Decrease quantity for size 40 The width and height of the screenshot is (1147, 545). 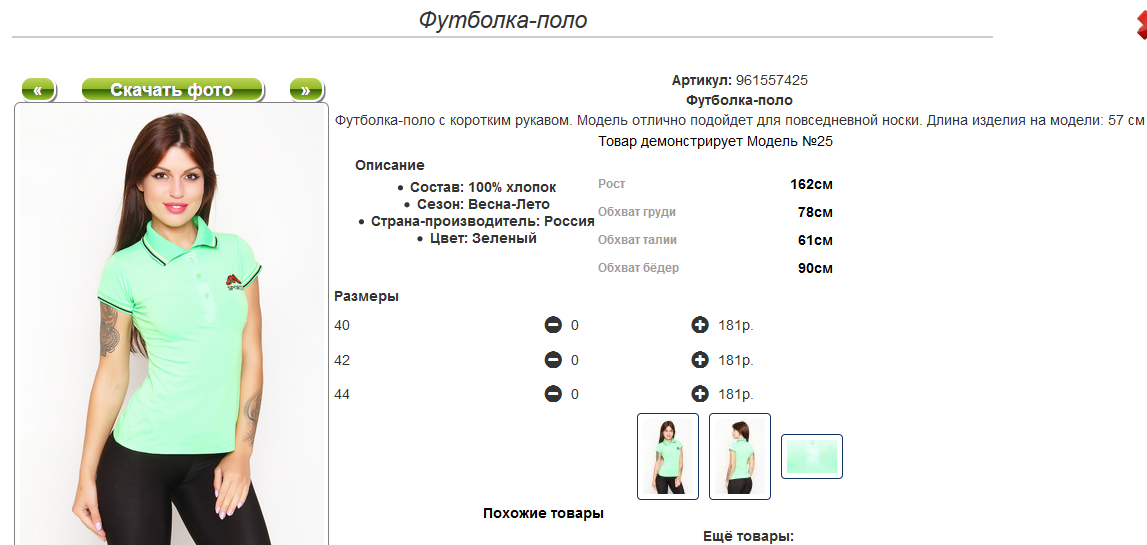click(553, 325)
